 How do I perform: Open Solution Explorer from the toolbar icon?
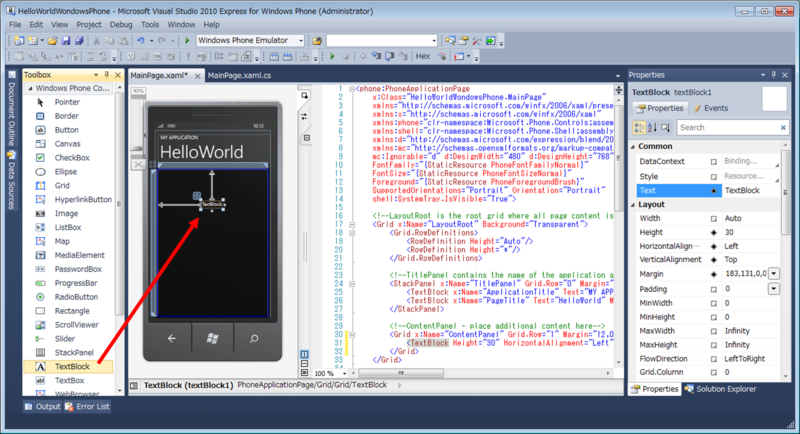point(450,40)
